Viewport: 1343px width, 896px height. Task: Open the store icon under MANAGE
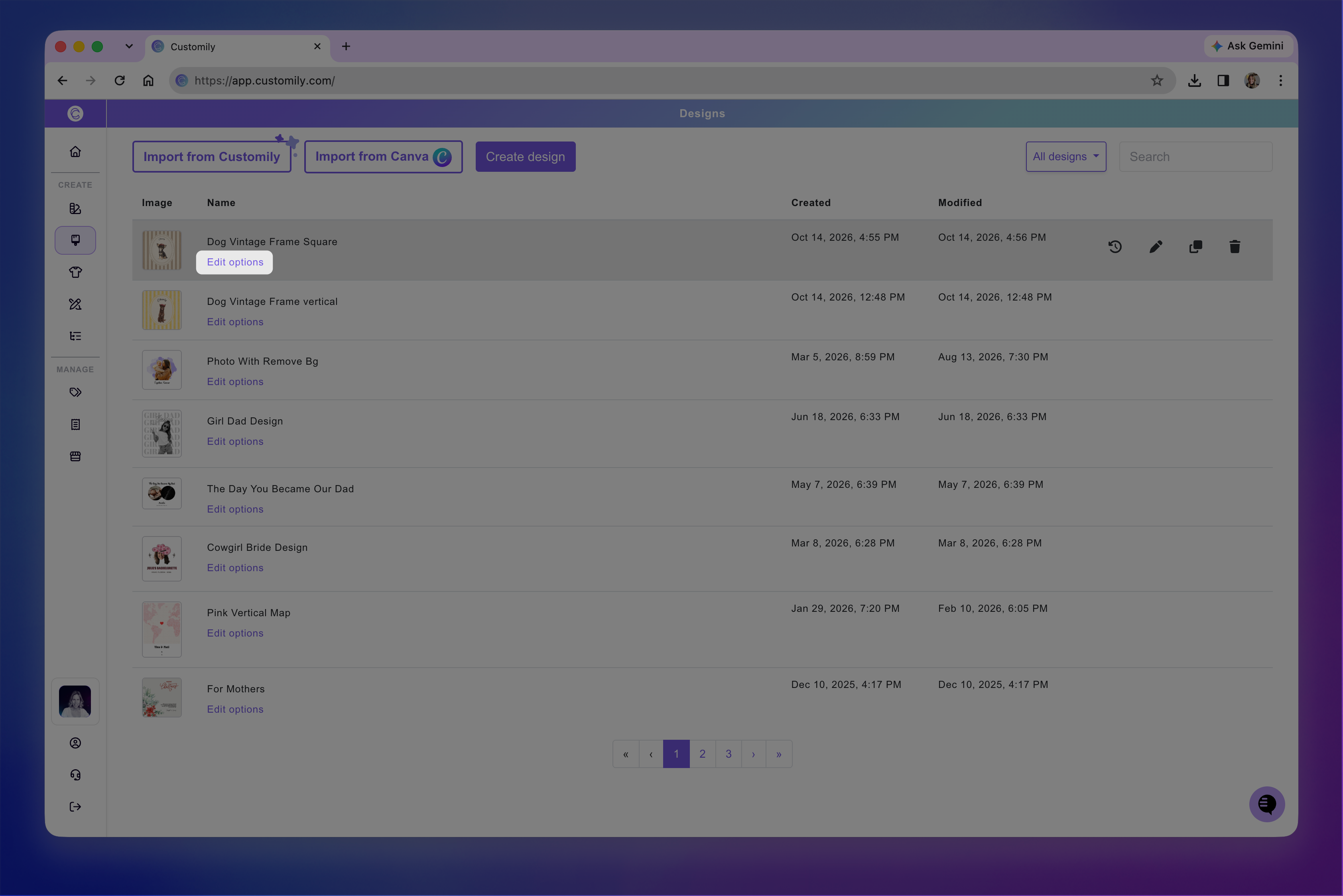pyautogui.click(x=75, y=457)
